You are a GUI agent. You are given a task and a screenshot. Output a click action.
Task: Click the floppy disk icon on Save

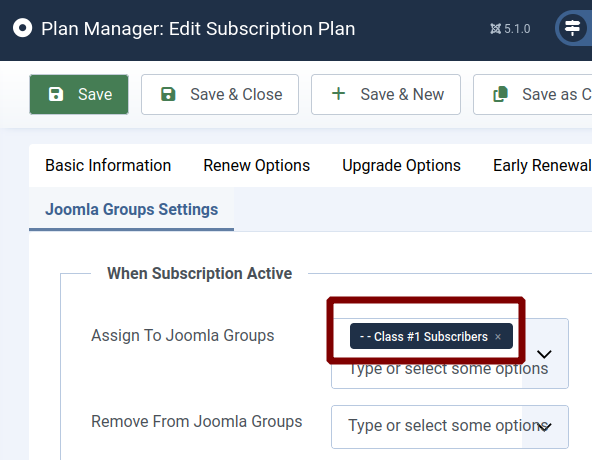[56, 94]
